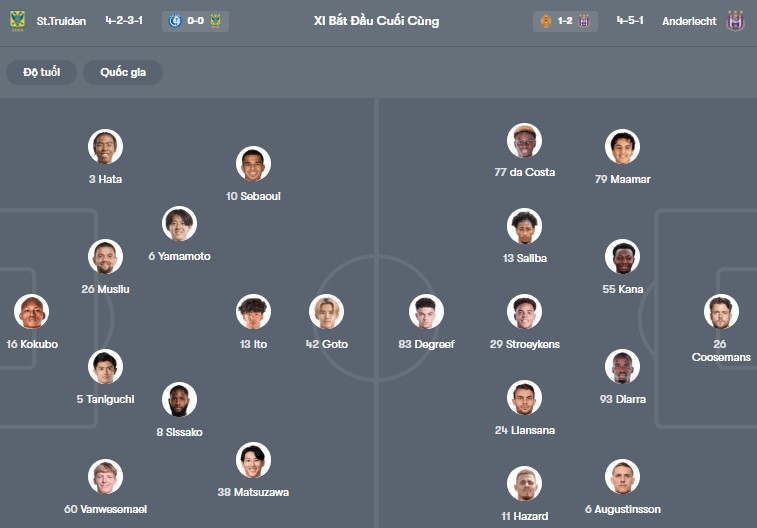Click the Anderlecht team name
Image resolution: width=757 pixels, height=528 pixels.
[689, 20]
